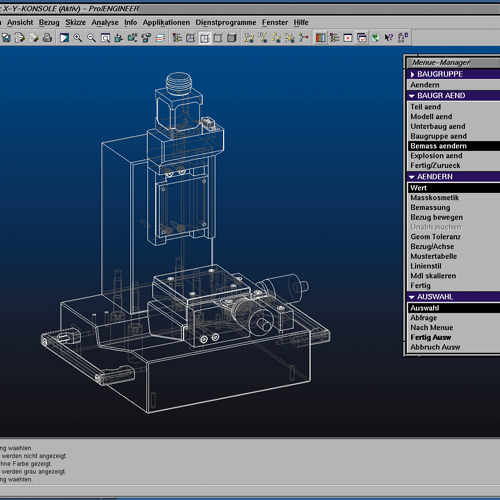This screenshot has height=500, width=500.
Task: Open the Dienstprogramme menu
Action: 226,22
